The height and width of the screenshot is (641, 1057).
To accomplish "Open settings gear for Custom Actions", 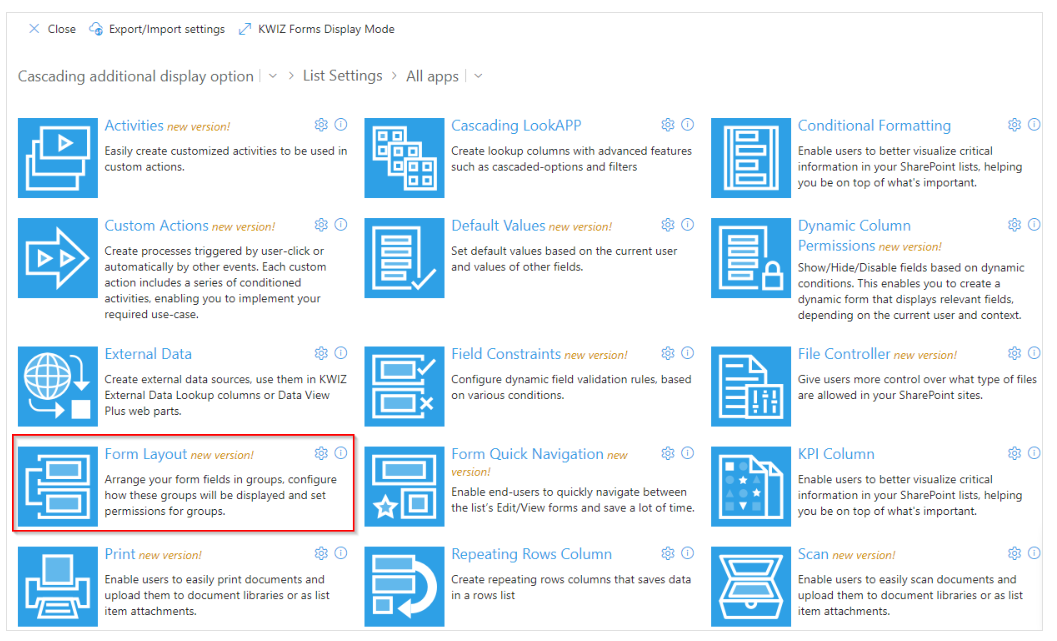I will (321, 224).
